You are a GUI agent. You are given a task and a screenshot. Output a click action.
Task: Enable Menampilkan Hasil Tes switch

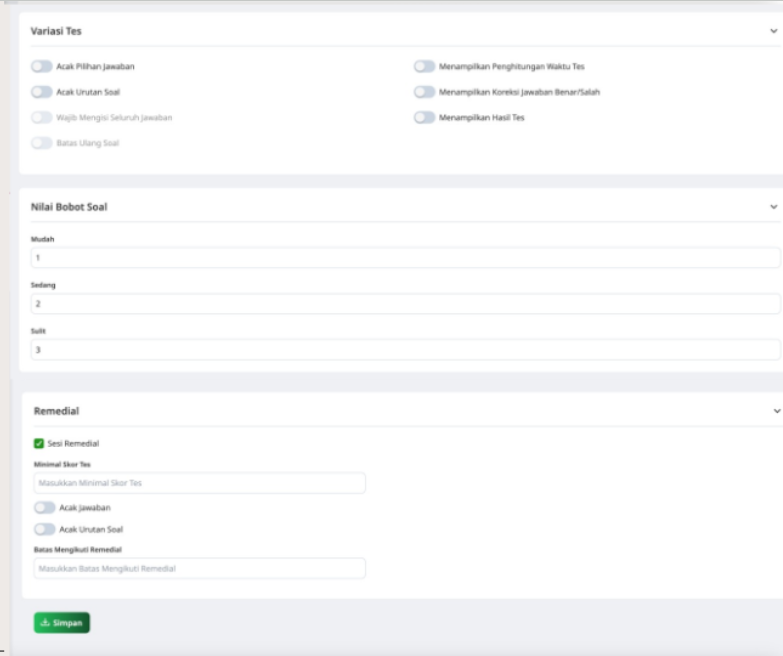(x=424, y=117)
